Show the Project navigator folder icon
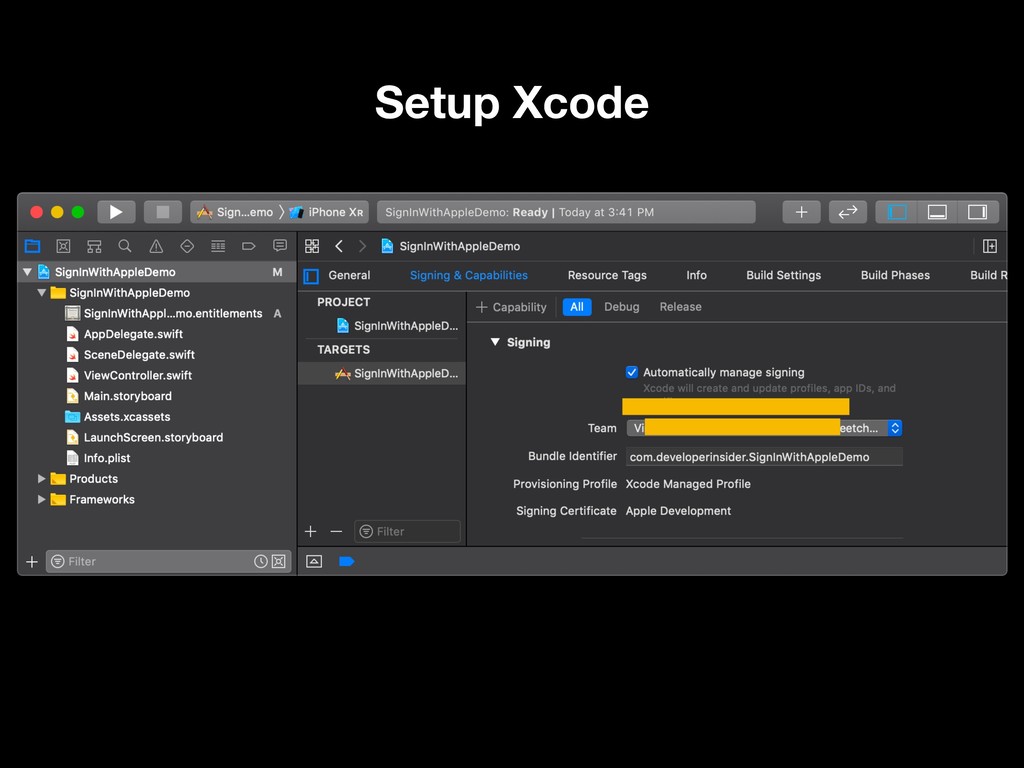 [32, 246]
